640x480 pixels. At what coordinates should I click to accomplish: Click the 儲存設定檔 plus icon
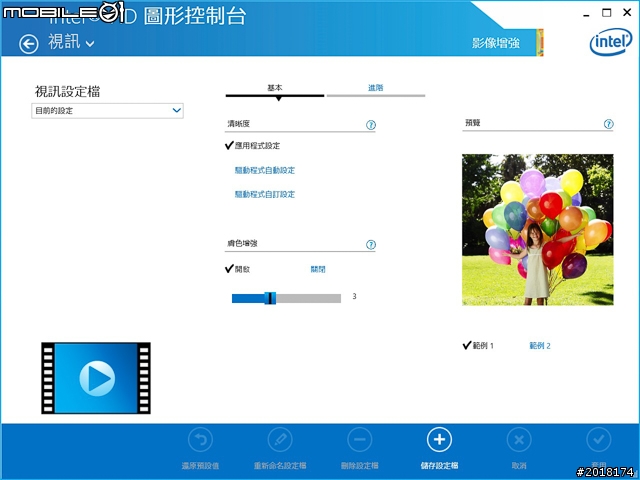pos(439,440)
